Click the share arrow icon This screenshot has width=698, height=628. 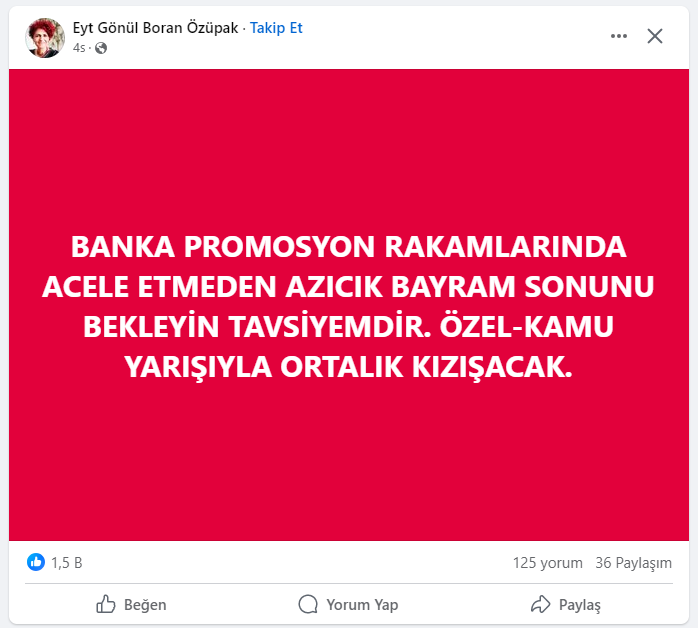click(x=540, y=604)
